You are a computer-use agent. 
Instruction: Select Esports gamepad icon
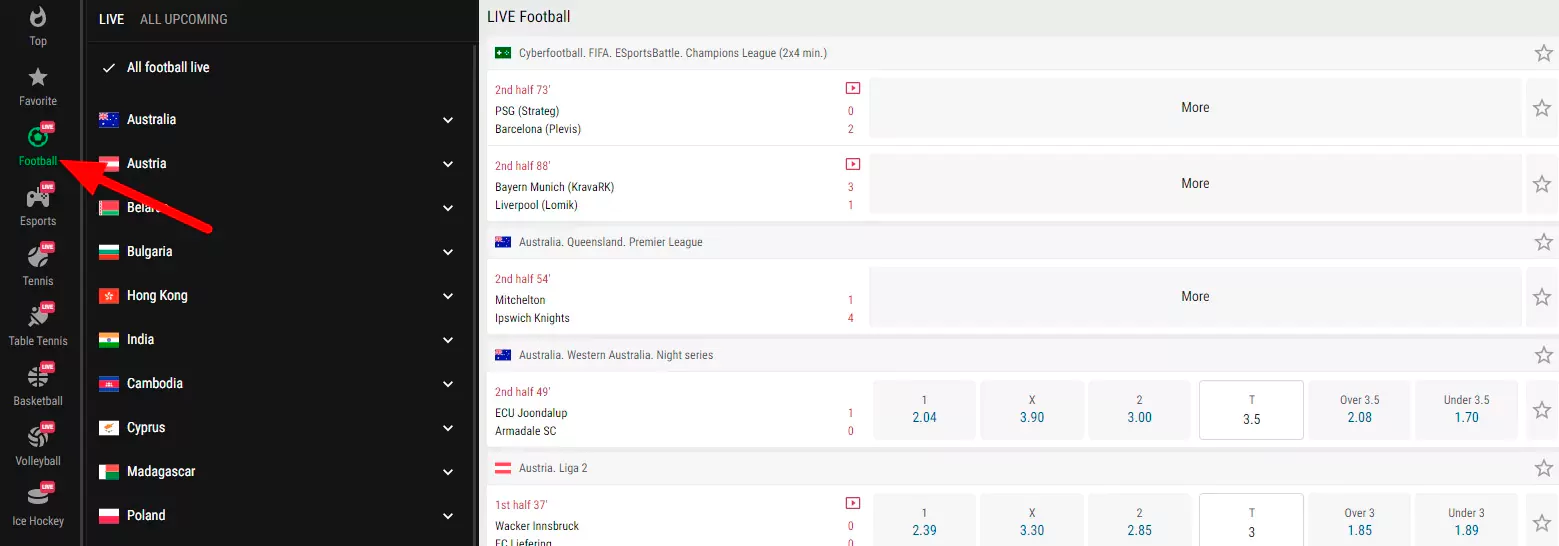coord(38,198)
